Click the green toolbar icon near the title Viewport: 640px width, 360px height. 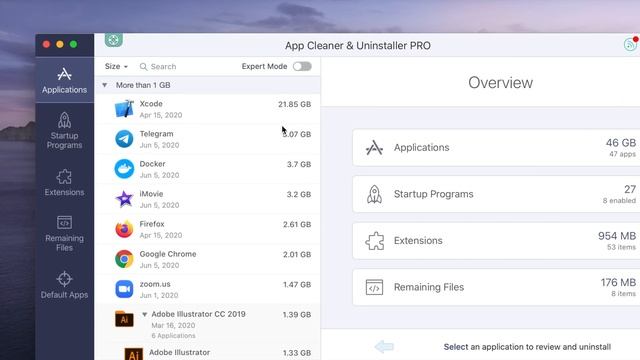(x=113, y=40)
